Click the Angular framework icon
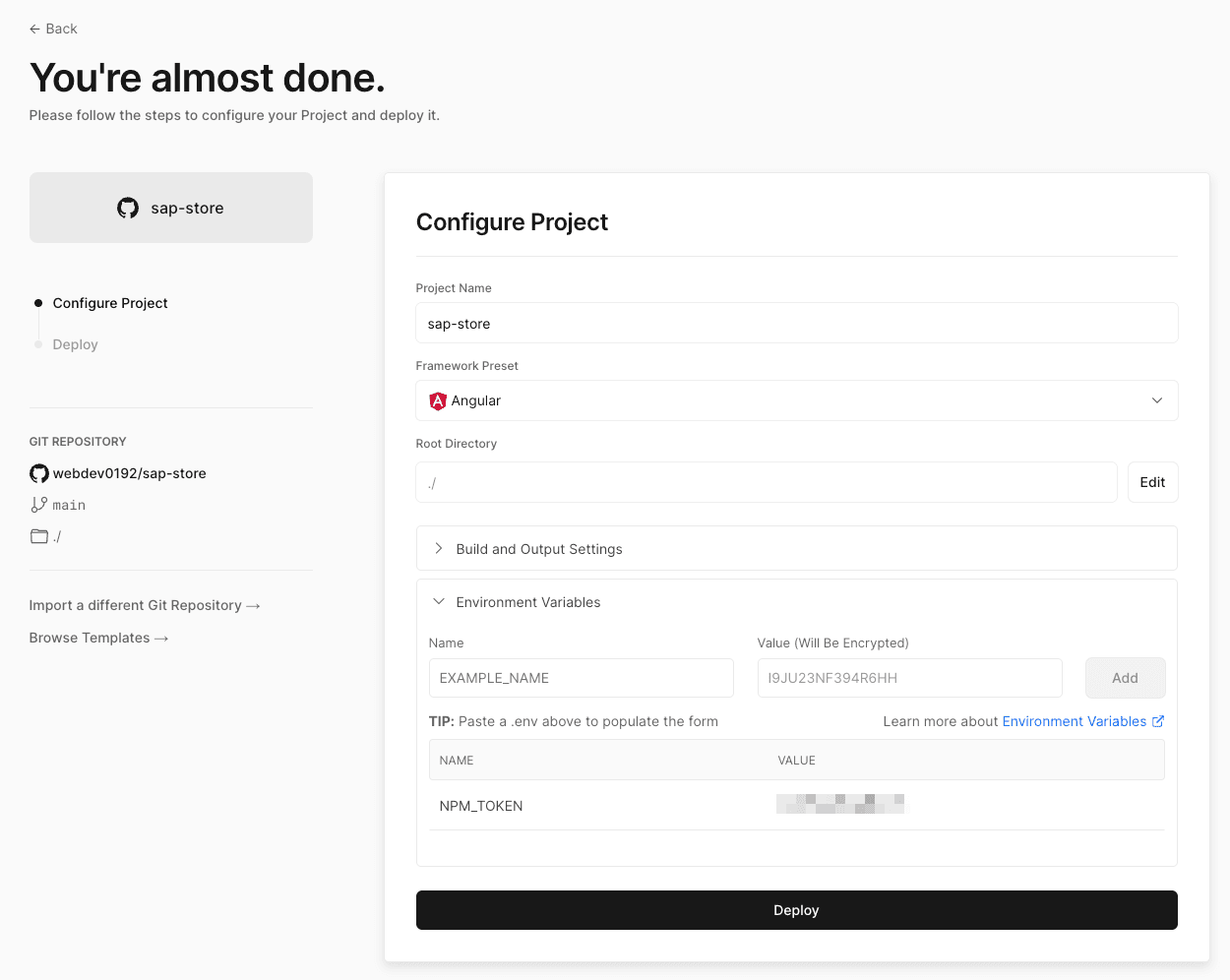The image size is (1230, 980). (436, 400)
